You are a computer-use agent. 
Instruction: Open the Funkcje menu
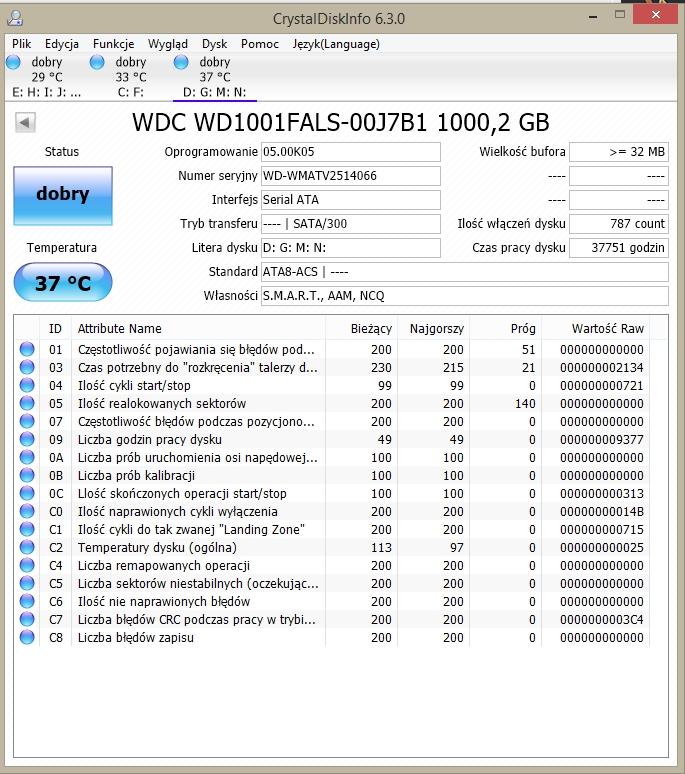tap(114, 44)
